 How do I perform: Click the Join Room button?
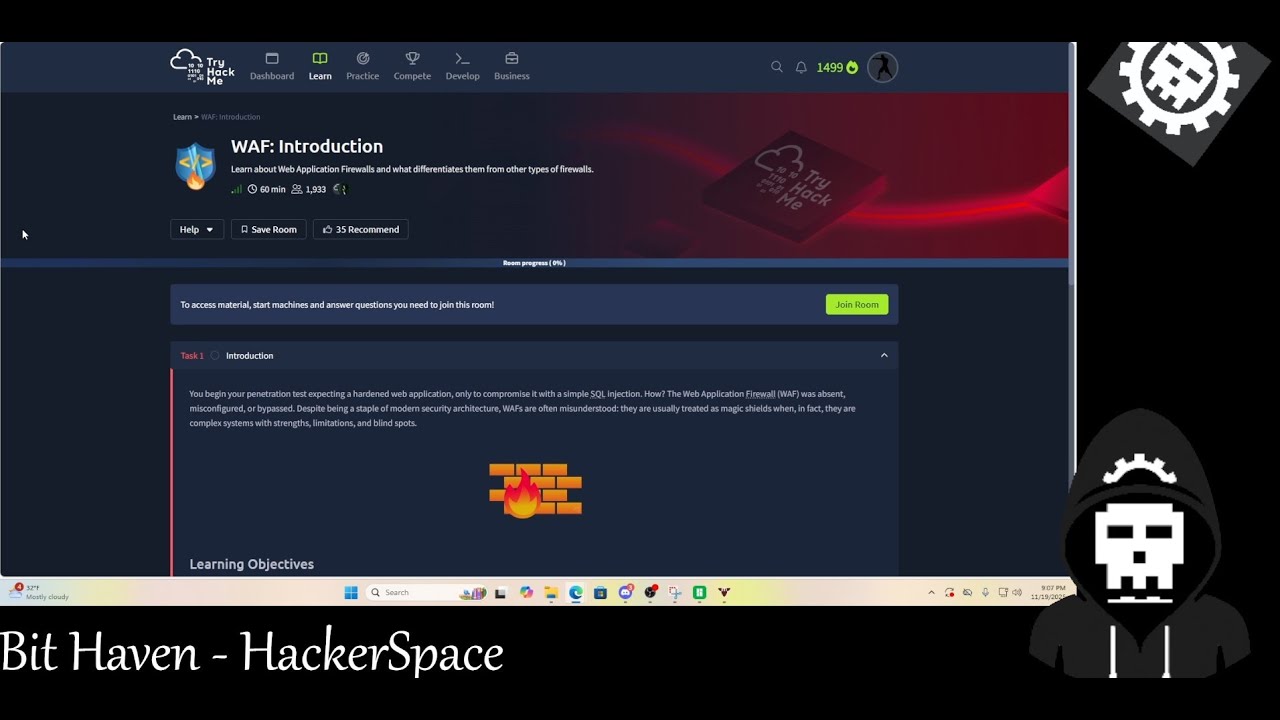coord(857,304)
